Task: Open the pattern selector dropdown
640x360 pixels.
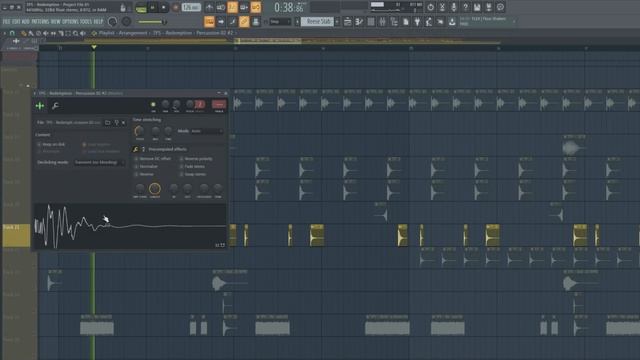Action: point(317,22)
